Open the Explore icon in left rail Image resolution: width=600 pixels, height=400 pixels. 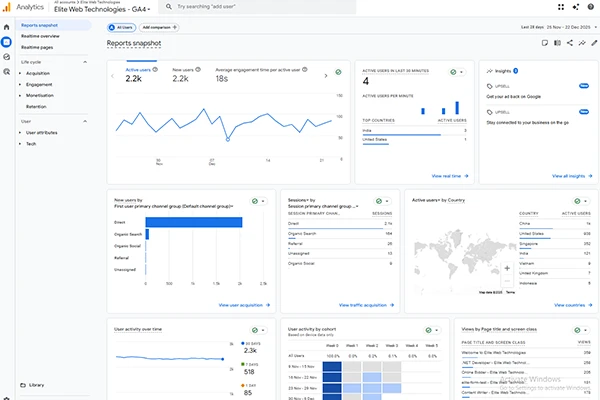pos(7,56)
